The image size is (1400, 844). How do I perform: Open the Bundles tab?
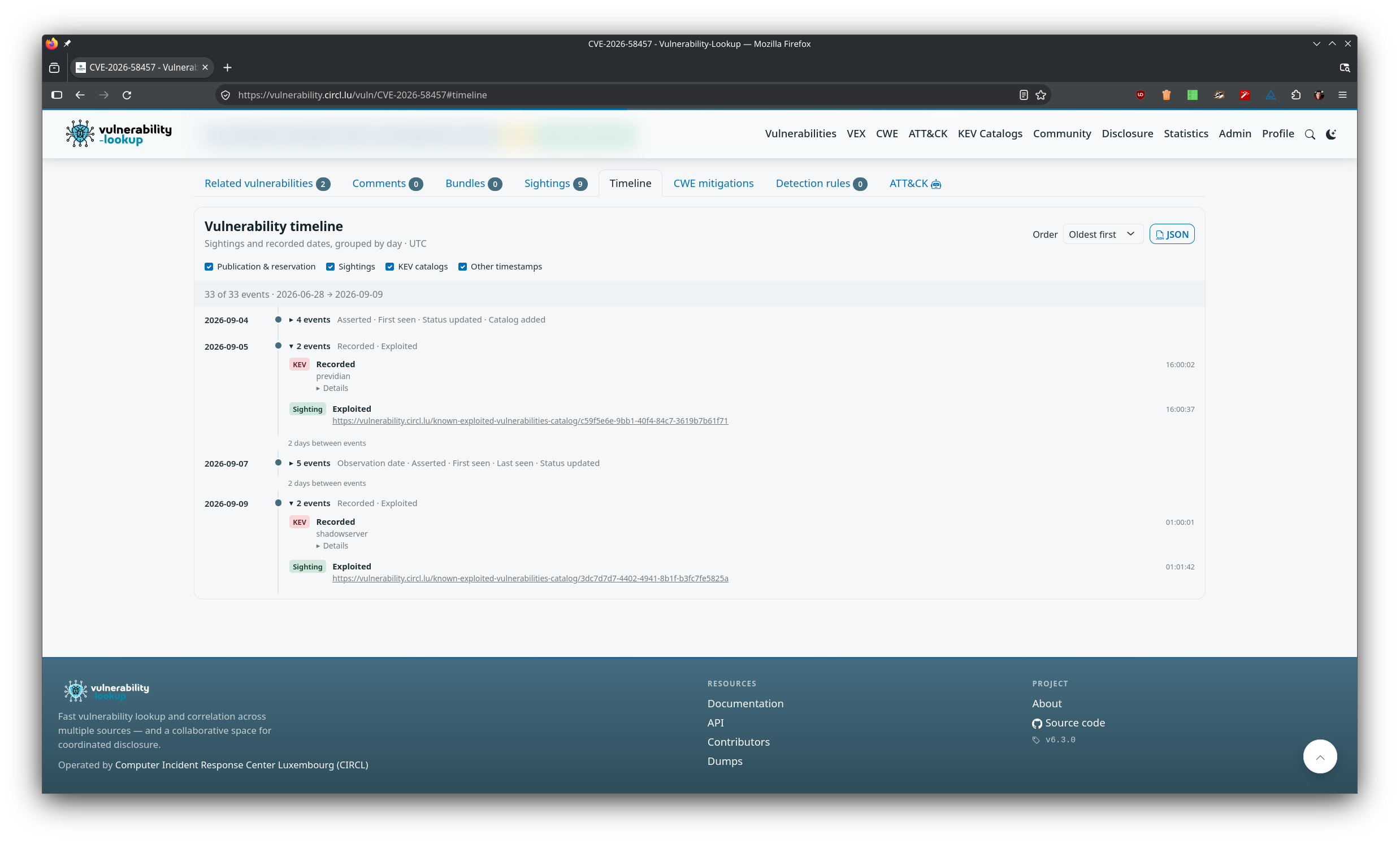pyautogui.click(x=473, y=184)
